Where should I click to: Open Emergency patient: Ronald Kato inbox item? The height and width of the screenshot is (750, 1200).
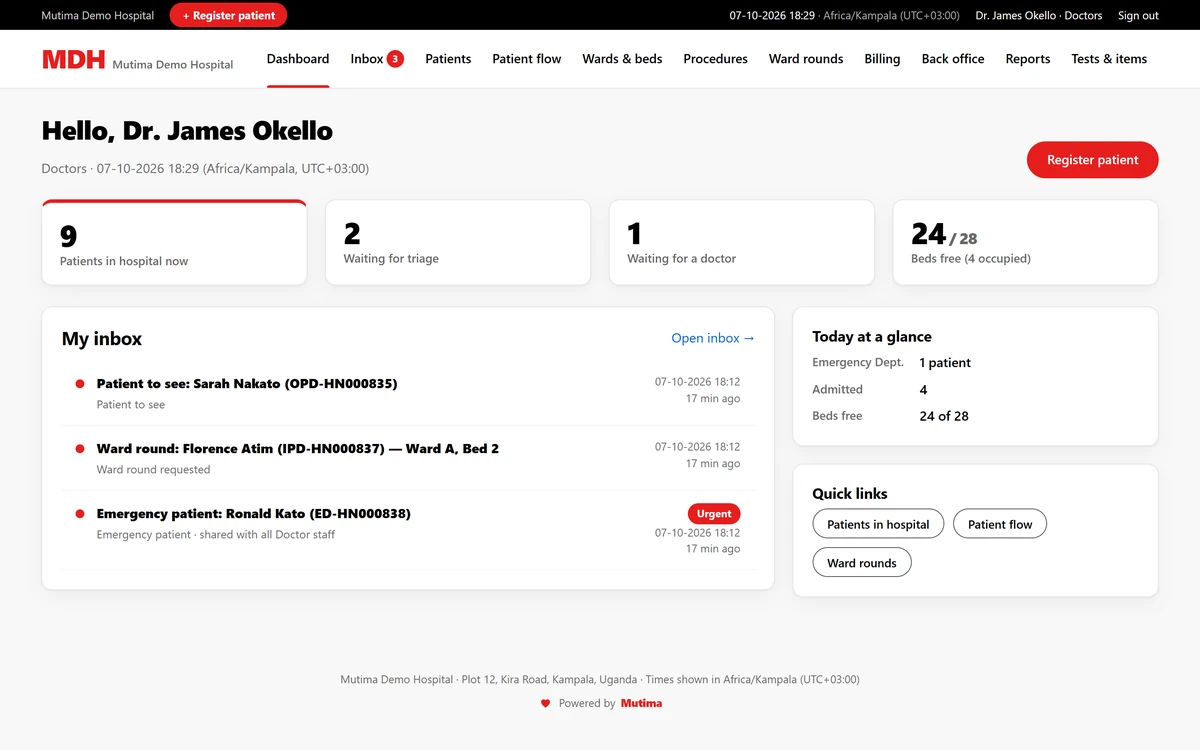(408, 530)
